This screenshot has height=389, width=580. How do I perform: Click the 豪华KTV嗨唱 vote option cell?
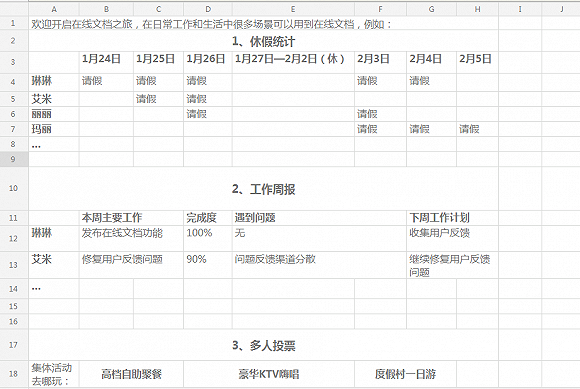coord(269,374)
